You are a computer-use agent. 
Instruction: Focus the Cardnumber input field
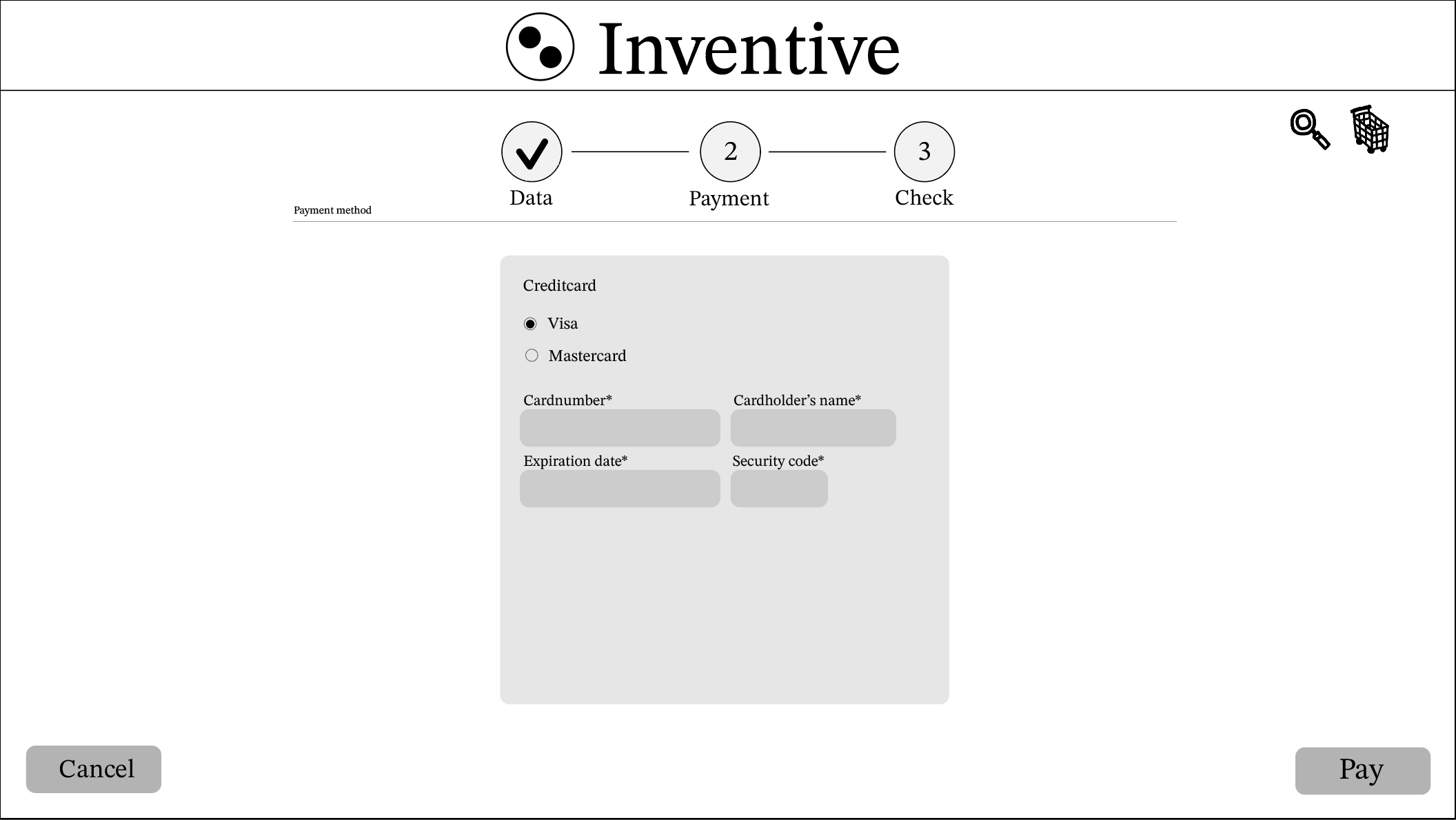[620, 428]
